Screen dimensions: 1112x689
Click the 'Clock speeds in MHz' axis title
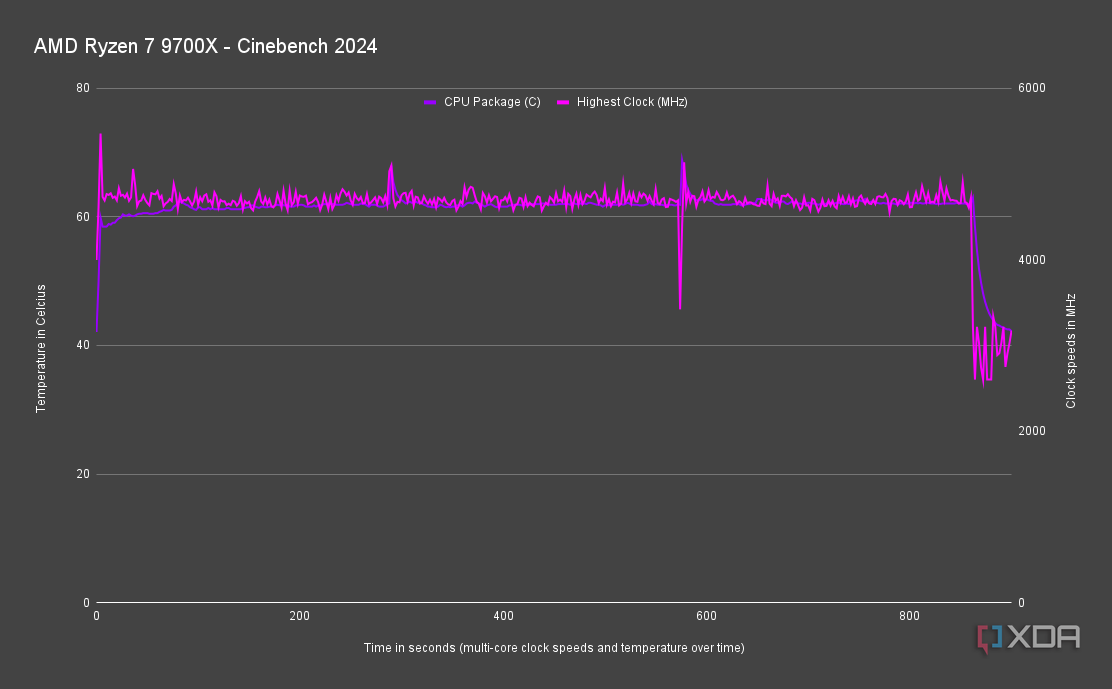(1071, 351)
